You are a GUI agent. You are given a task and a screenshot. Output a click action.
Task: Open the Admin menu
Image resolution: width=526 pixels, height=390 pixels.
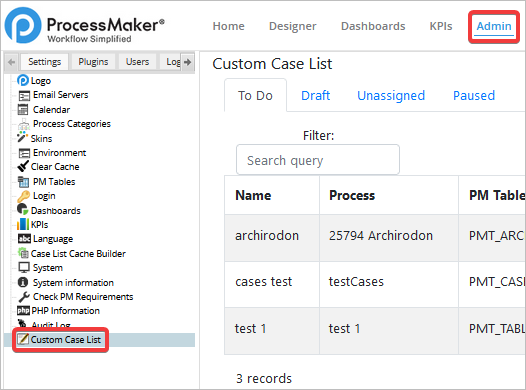494,26
